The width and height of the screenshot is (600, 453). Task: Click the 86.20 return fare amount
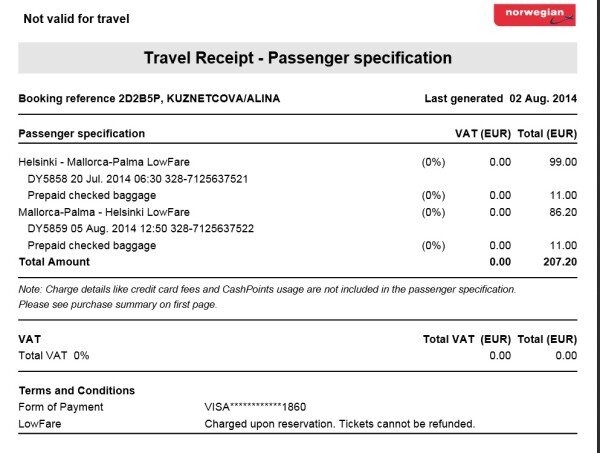pos(563,212)
